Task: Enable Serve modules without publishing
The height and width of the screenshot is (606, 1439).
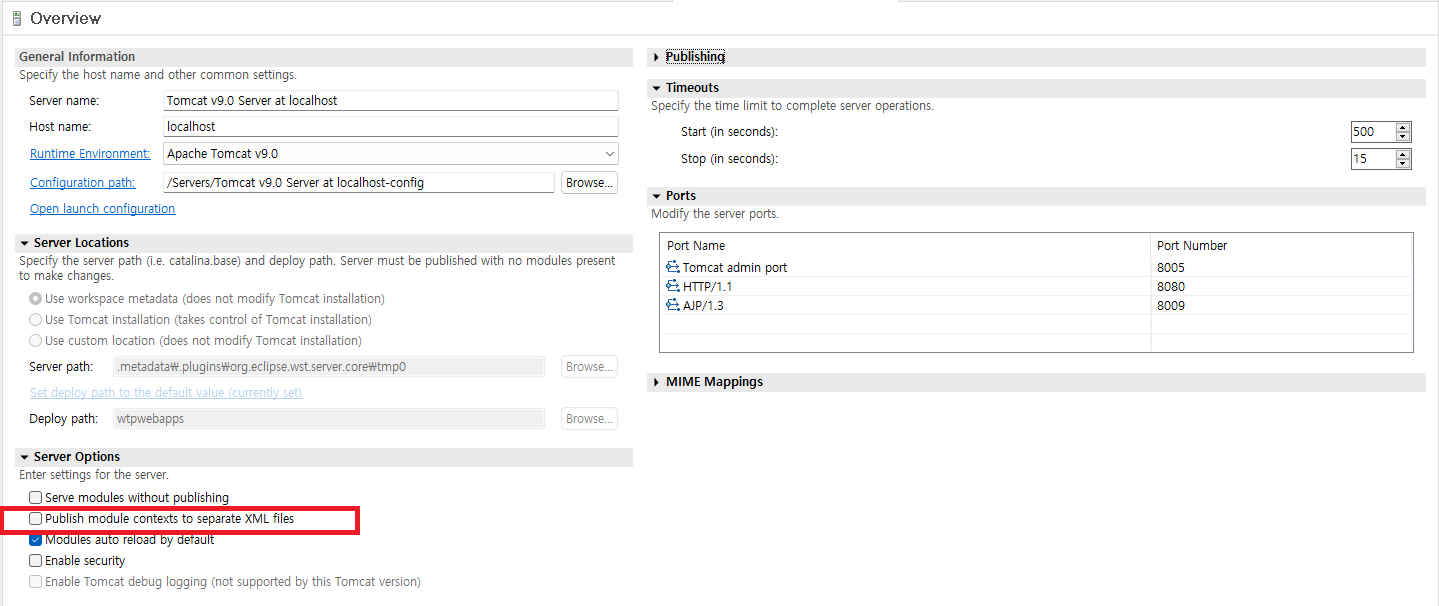Action: coord(36,497)
